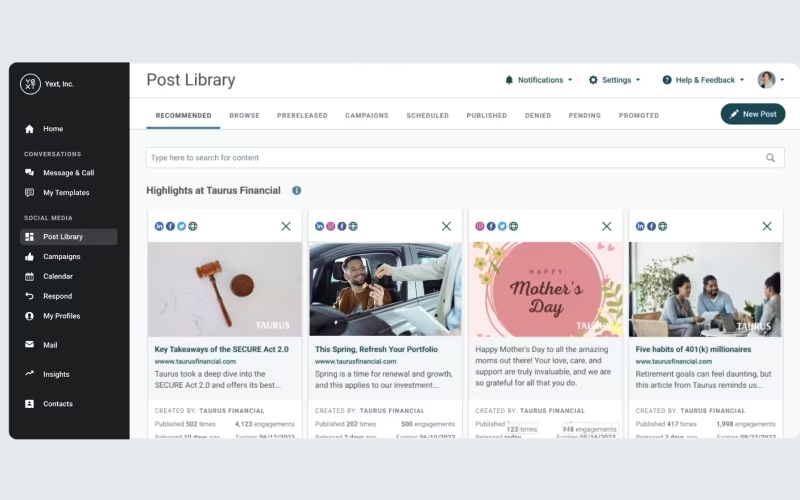Click 'Published 202 times' text

click(345, 424)
